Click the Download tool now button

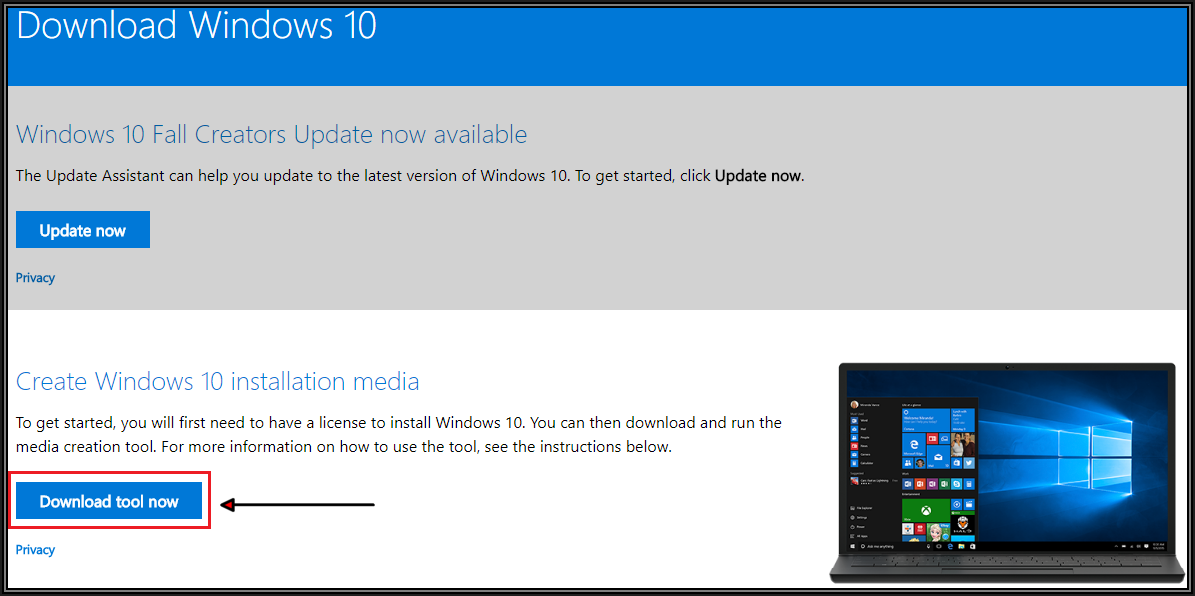tap(109, 501)
